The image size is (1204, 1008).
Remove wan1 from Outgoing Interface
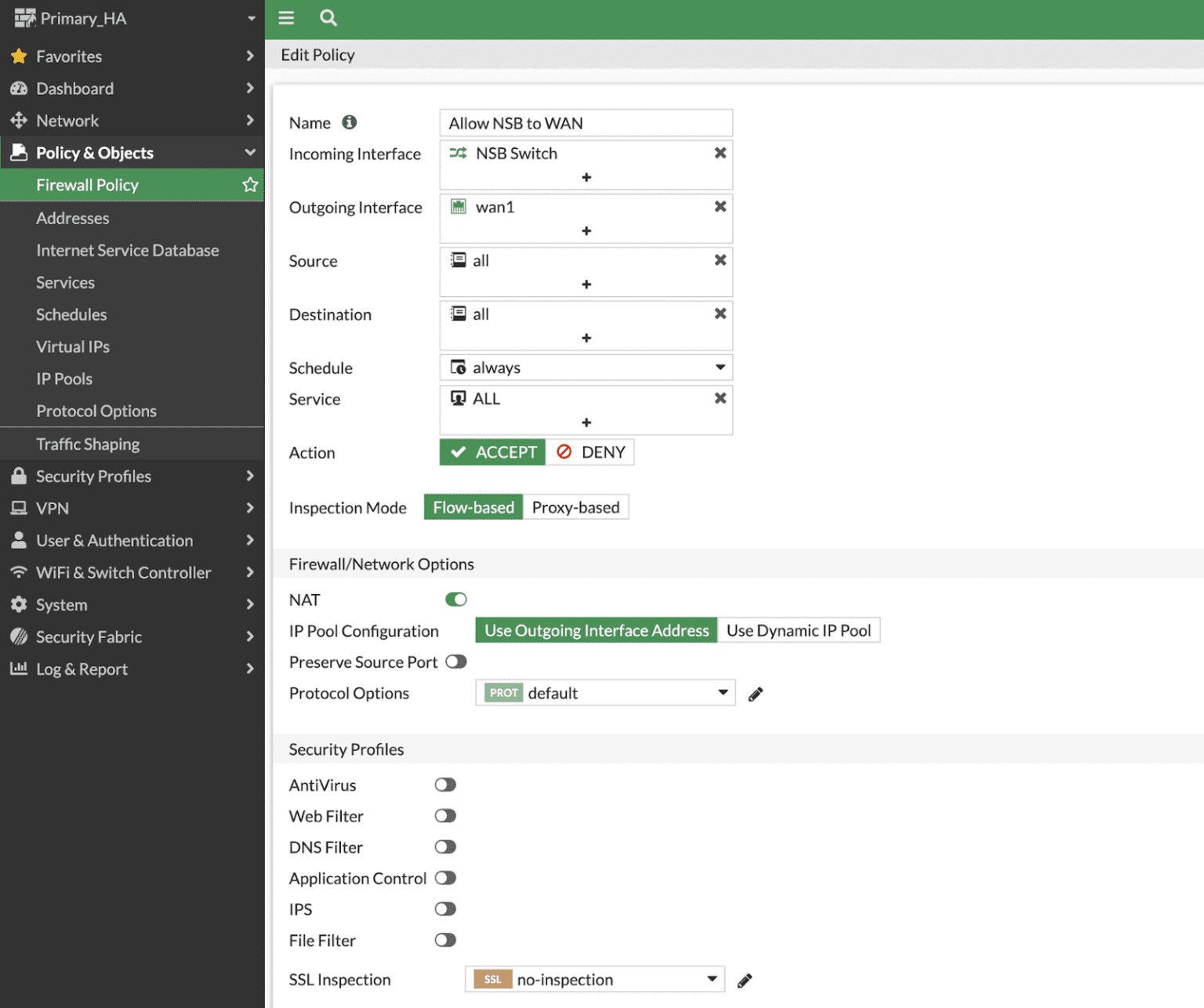(720, 206)
